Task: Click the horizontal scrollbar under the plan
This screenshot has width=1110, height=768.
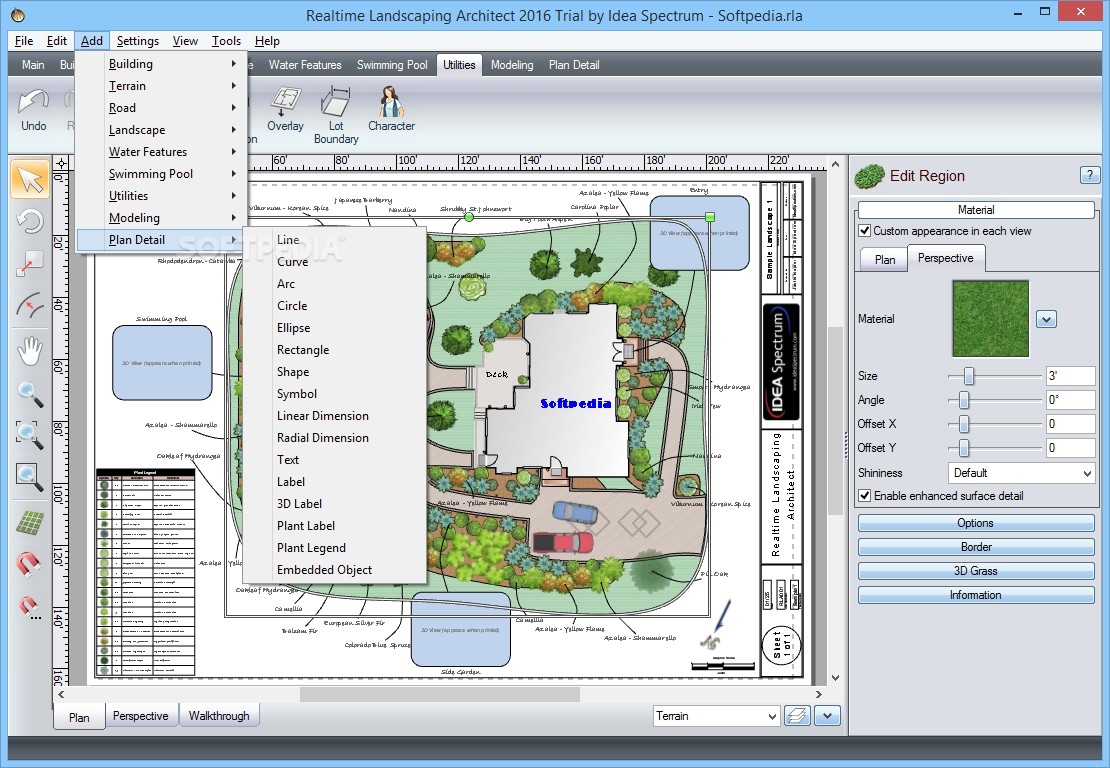Action: coord(439,694)
